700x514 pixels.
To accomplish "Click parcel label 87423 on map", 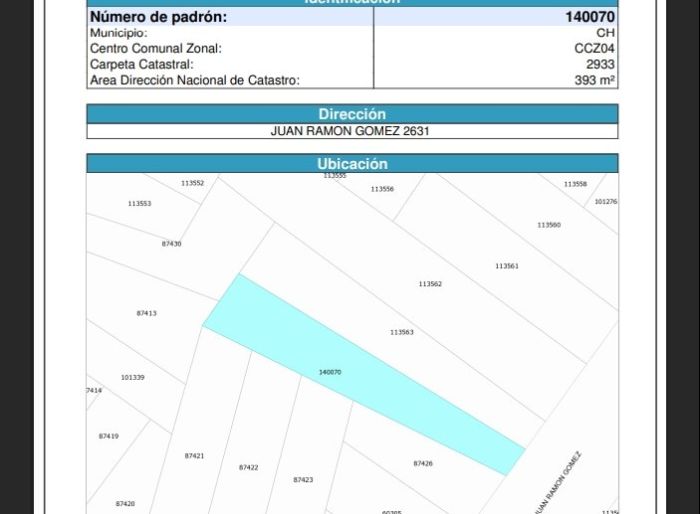I will click(x=303, y=480).
